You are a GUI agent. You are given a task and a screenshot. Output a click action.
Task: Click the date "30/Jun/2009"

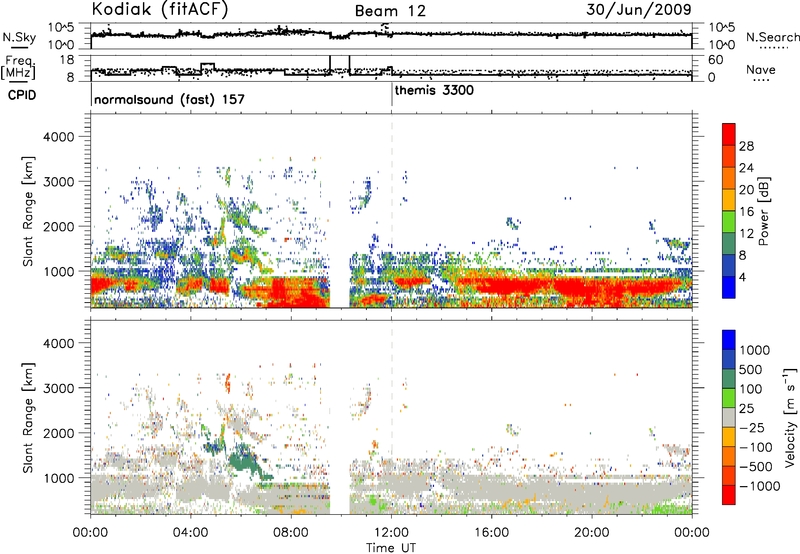(639, 10)
